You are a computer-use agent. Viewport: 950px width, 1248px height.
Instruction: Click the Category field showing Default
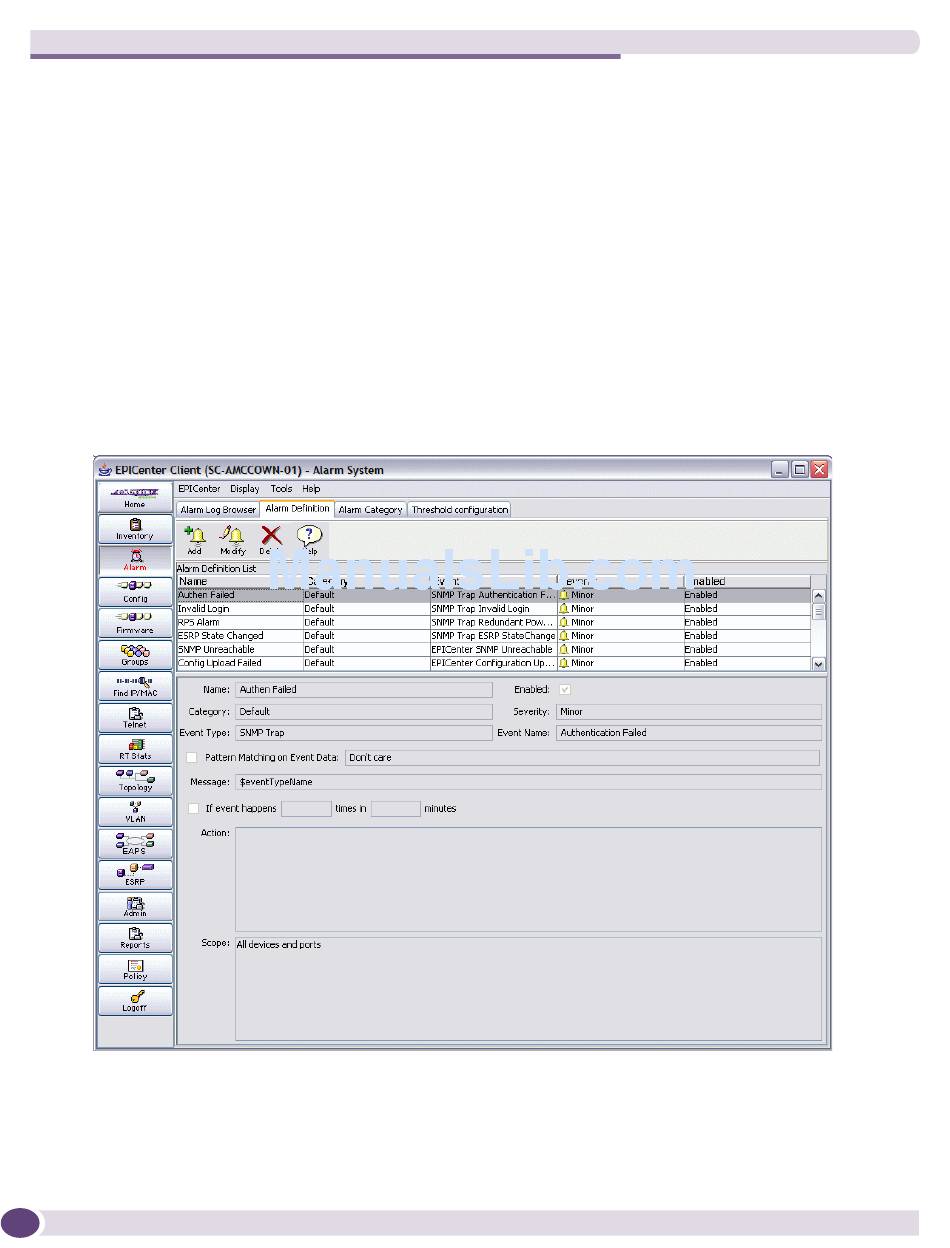coord(364,712)
